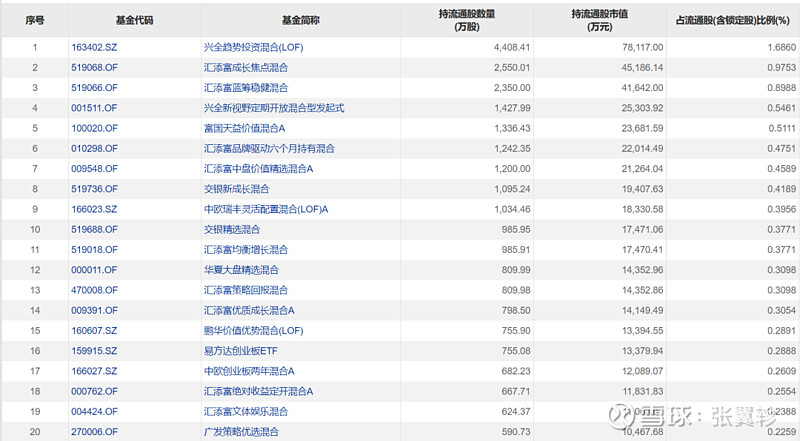This screenshot has height=441, width=800.
Task: Sort by 基金简称 column header
Action: 301,20
